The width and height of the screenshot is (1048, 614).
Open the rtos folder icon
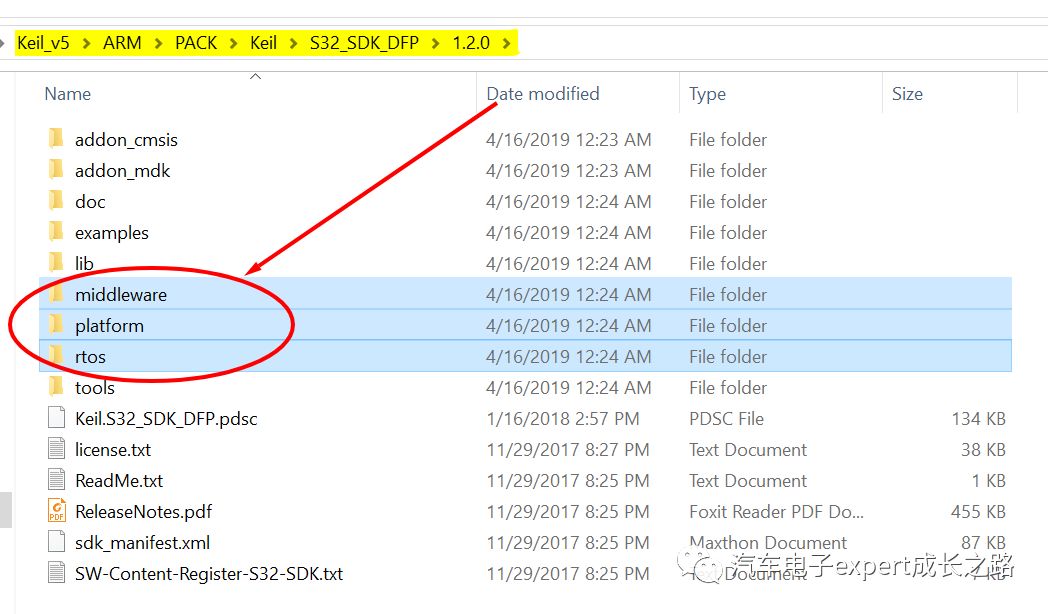tap(57, 356)
